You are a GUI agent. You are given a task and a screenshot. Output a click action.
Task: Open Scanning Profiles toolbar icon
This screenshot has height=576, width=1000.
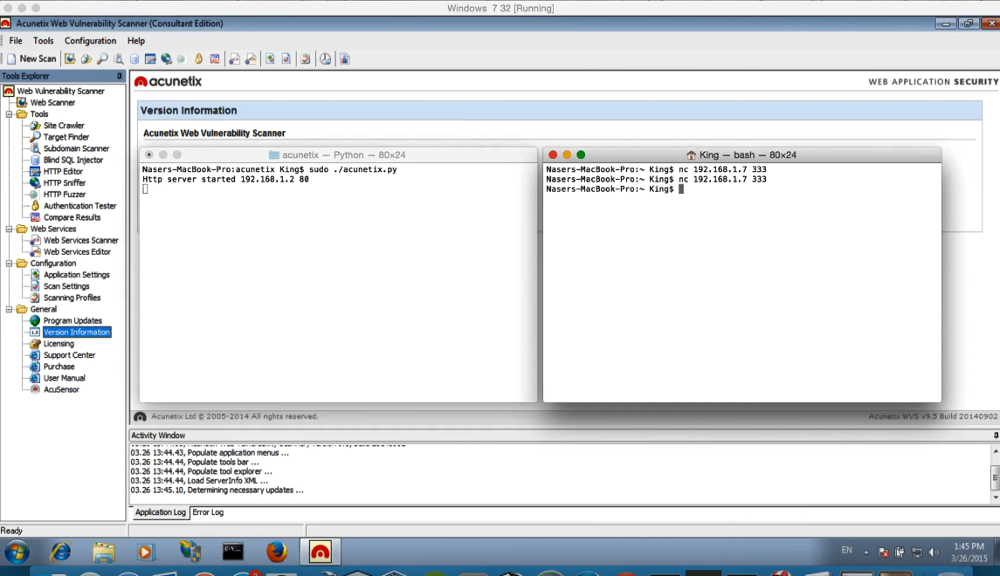pos(305,59)
